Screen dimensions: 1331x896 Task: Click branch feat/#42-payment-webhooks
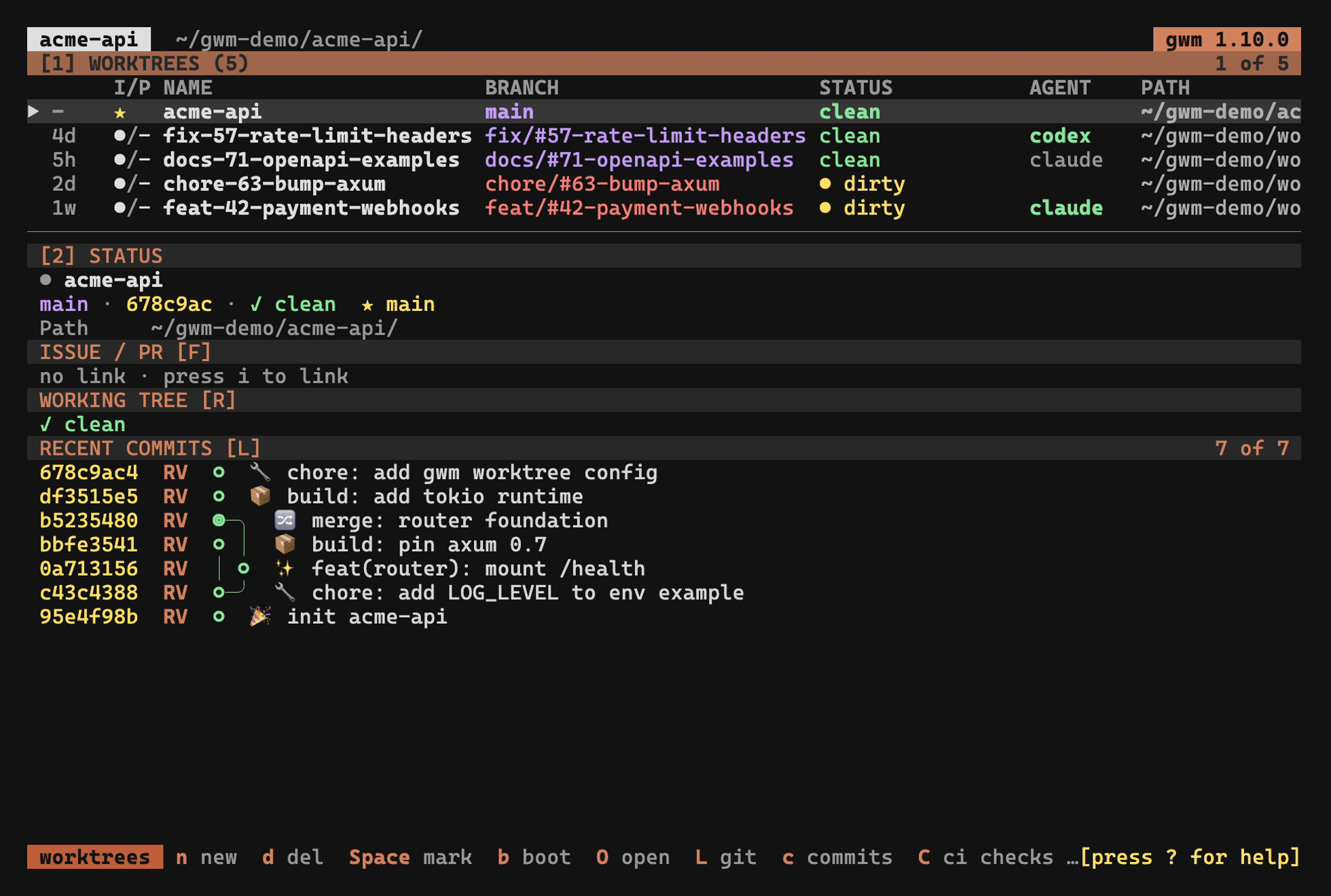tap(639, 208)
